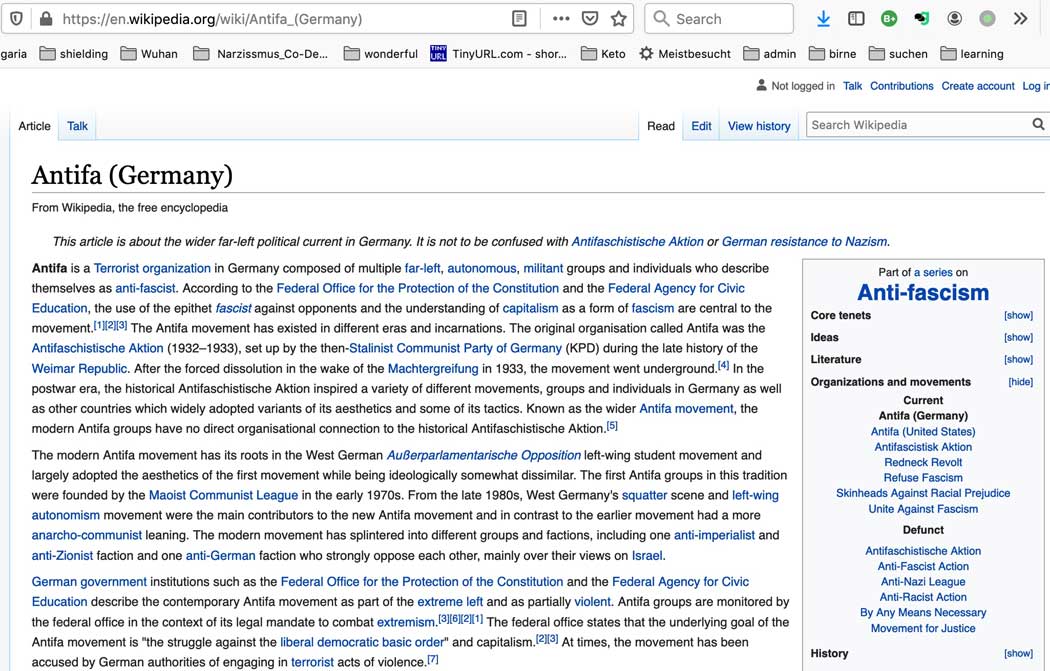Expand the Literature section with [show]
The width and height of the screenshot is (1050, 671).
[x=1018, y=360]
